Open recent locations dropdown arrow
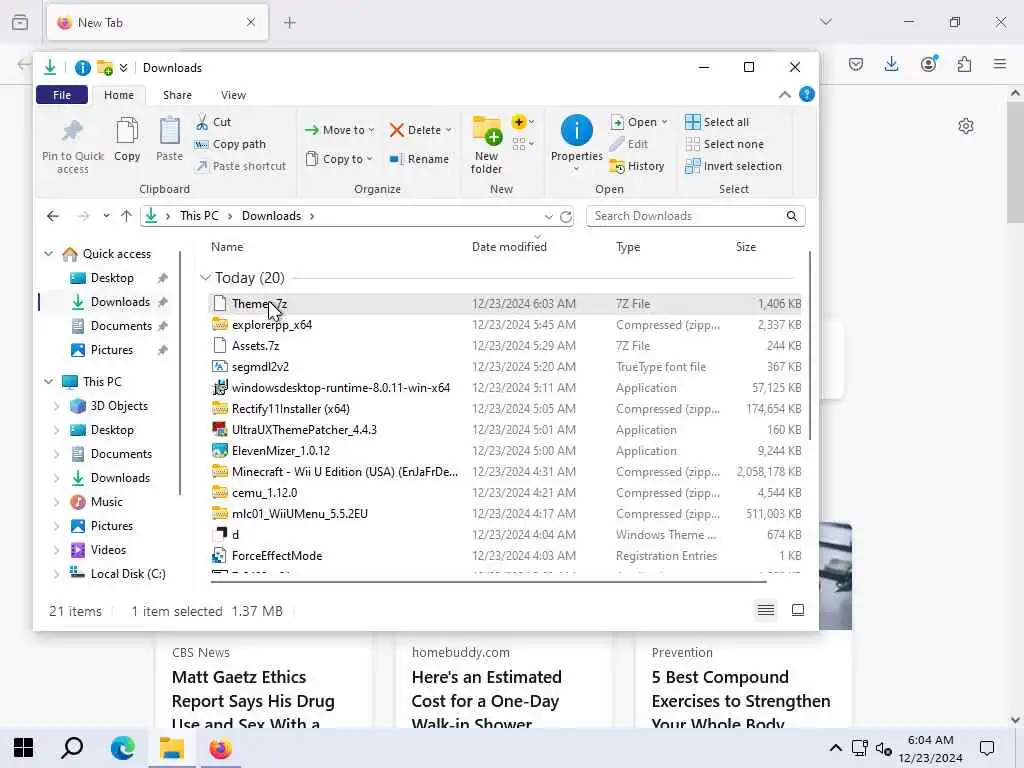Screen dimensions: 1024x768 click(x=106, y=216)
